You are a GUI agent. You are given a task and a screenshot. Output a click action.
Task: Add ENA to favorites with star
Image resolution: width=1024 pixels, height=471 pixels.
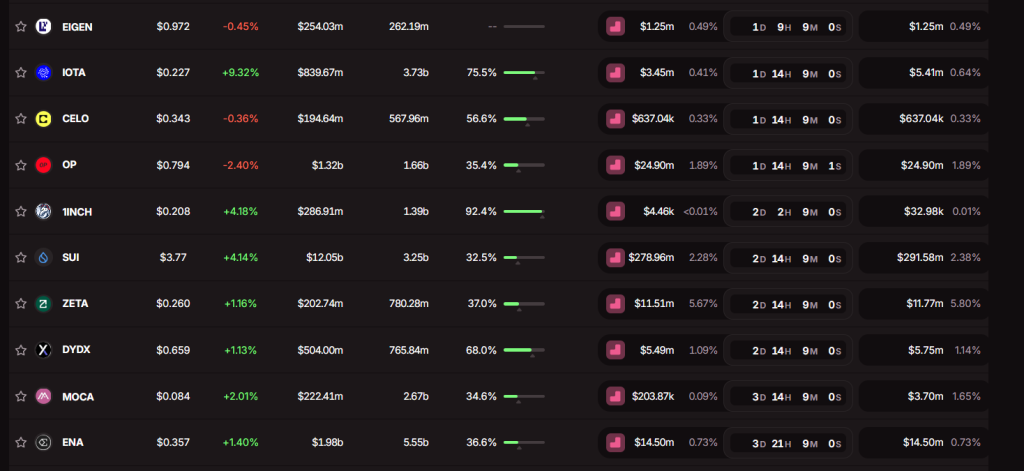(21, 443)
